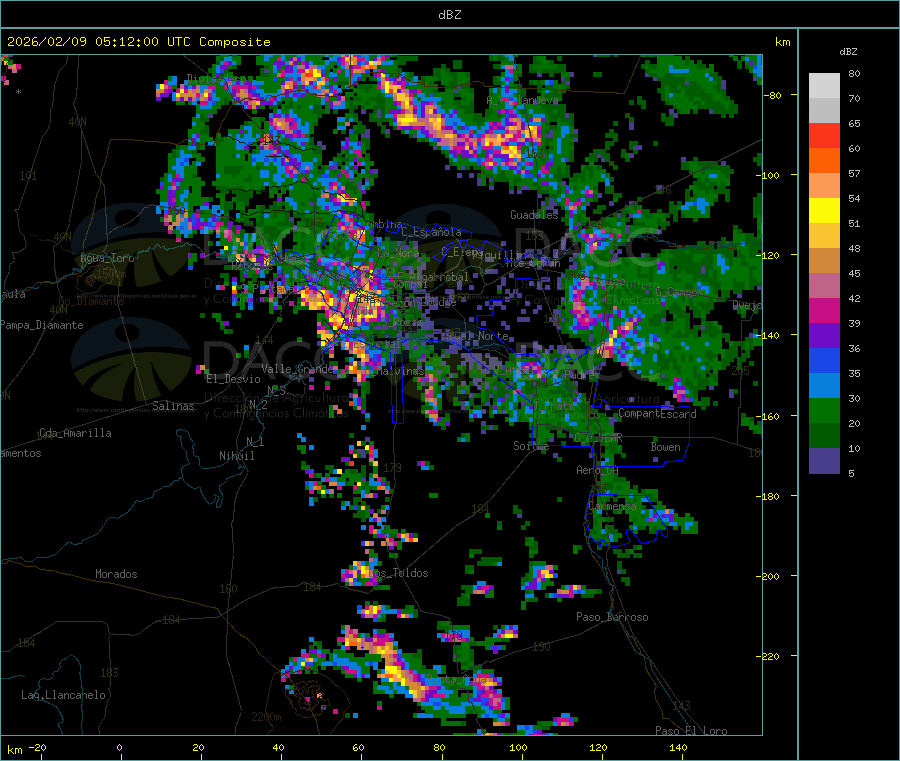This screenshot has height=761, width=900.
Task: Click the 'Cda_Amarilla' place label
Action: point(75,433)
